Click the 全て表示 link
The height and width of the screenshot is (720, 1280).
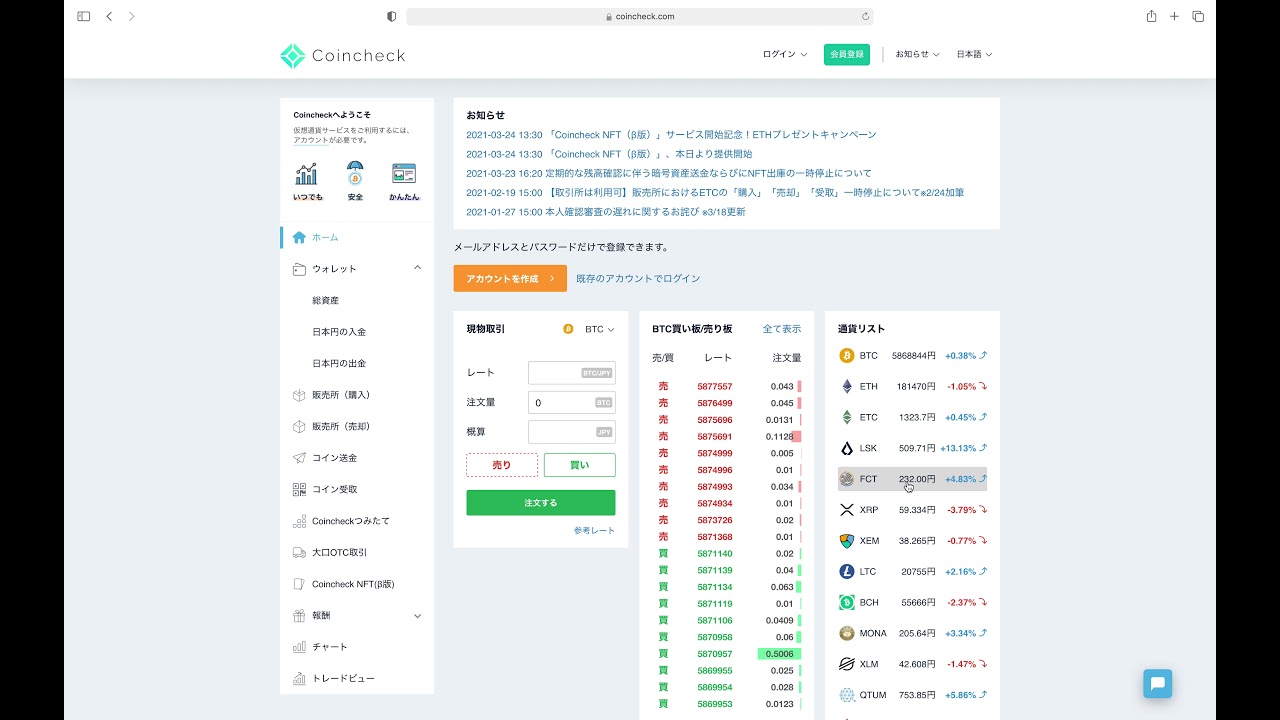781,329
